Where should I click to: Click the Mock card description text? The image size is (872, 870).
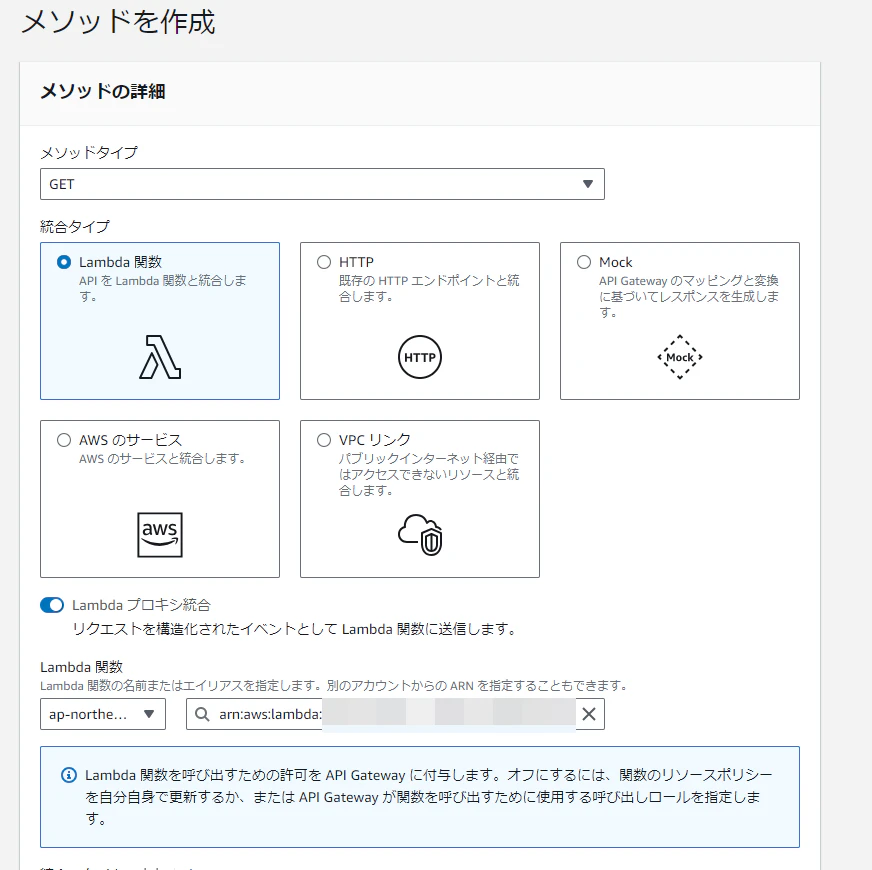(688, 296)
